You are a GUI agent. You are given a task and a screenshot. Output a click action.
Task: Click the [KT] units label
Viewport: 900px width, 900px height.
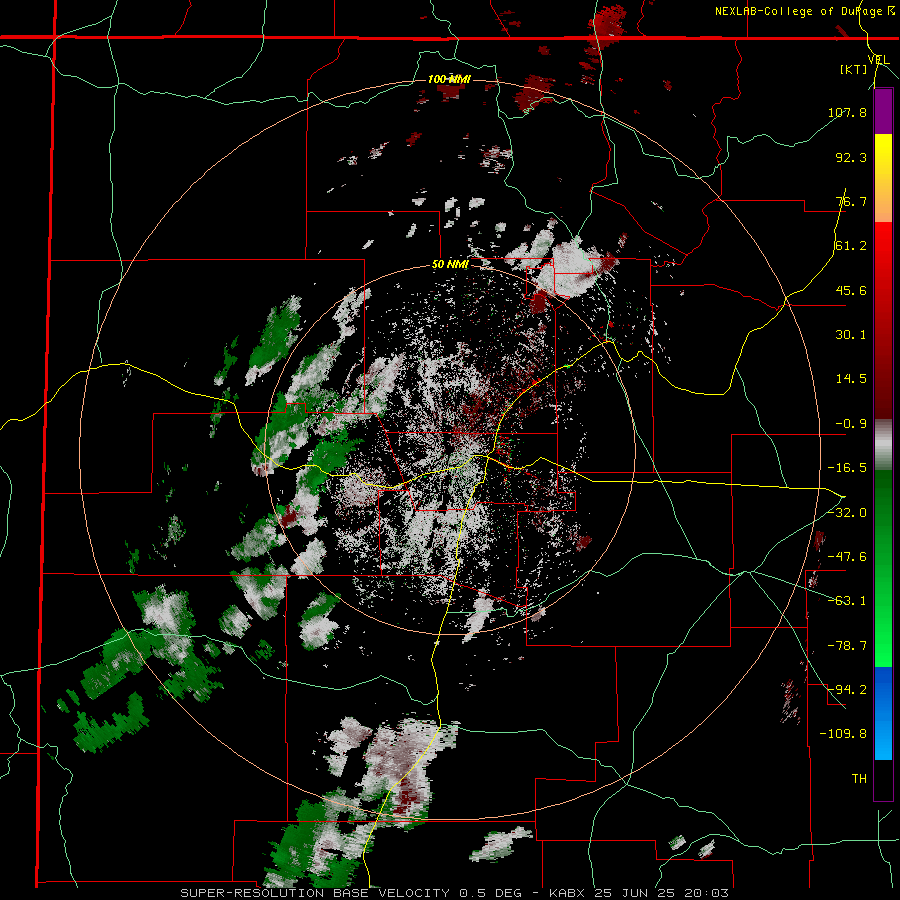tap(854, 69)
